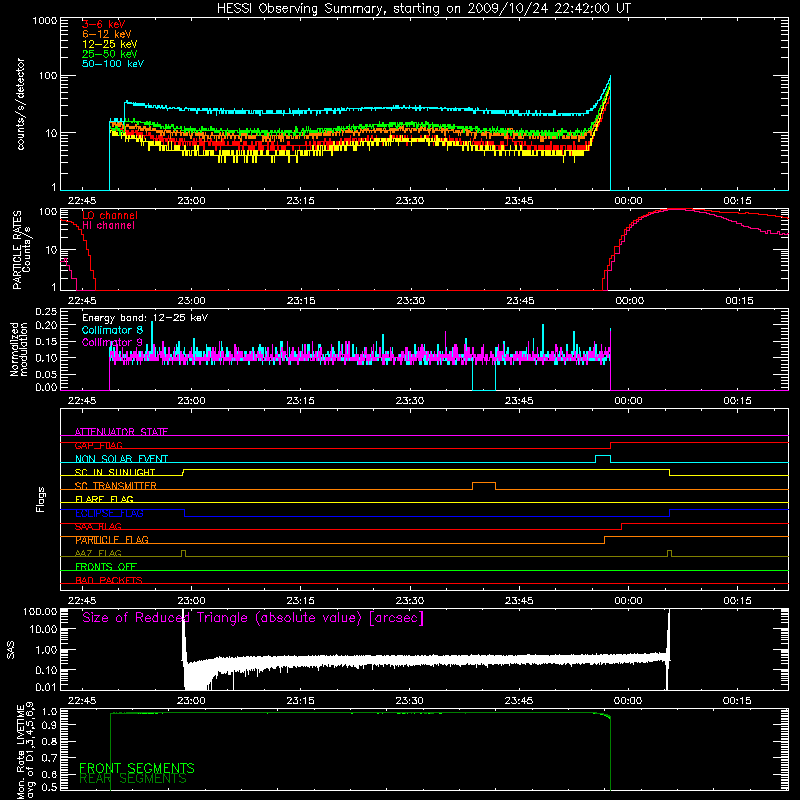Click the FRONTS_OFF flag label
The image size is (800, 800).
pos(106,567)
